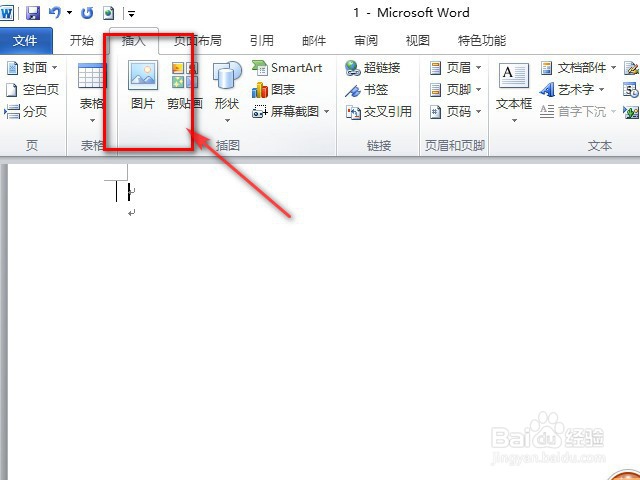
Task: Expand the 形状 dropdown arrow
Action: click(x=227, y=120)
